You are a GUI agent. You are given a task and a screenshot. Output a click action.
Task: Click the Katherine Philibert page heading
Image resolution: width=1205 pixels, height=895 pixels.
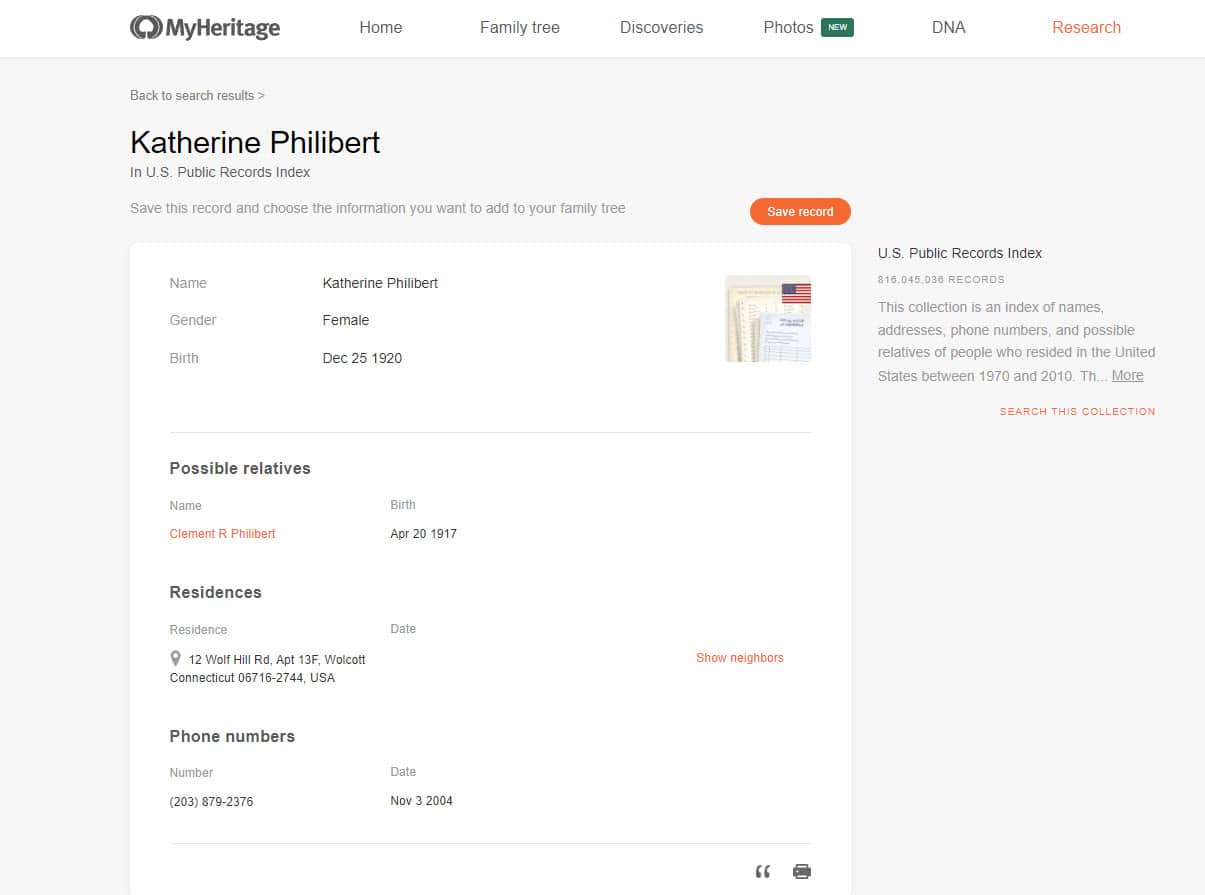click(255, 142)
